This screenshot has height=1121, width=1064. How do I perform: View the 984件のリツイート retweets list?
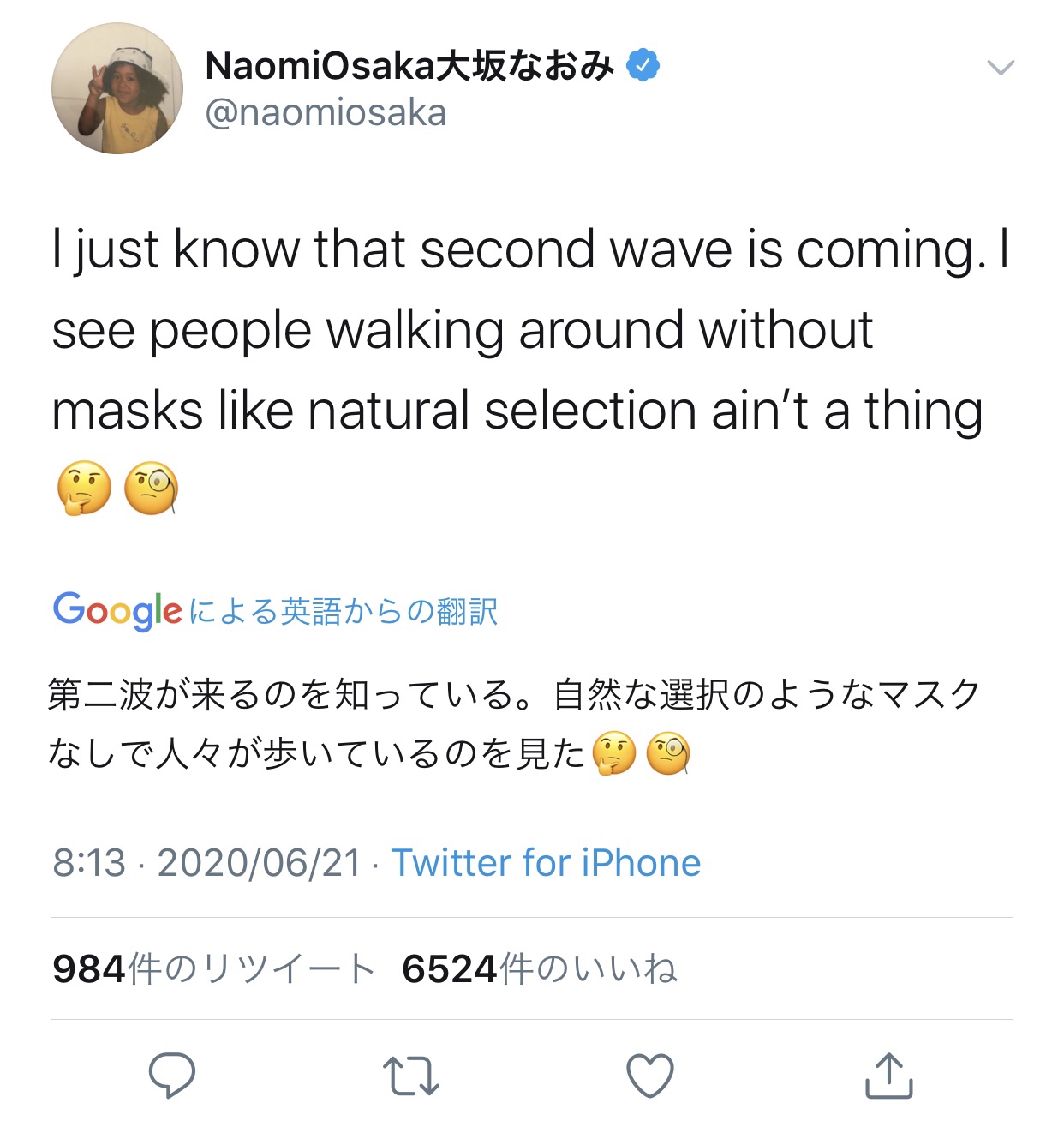(214, 969)
